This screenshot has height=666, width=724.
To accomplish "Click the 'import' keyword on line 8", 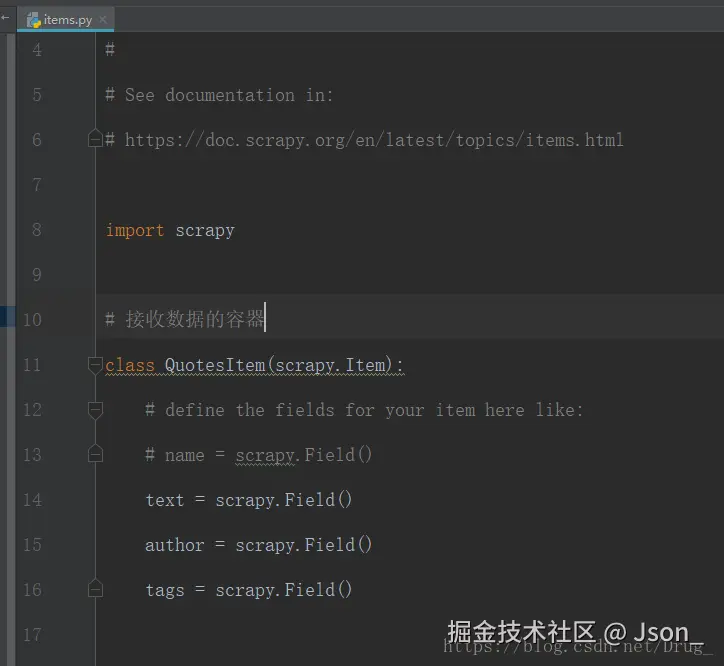I will 135,230.
